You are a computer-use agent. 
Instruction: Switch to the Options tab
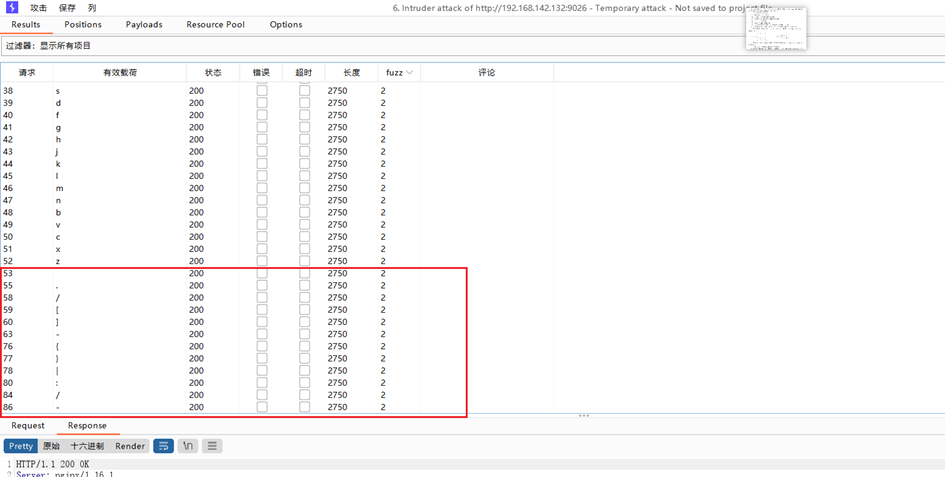point(286,25)
